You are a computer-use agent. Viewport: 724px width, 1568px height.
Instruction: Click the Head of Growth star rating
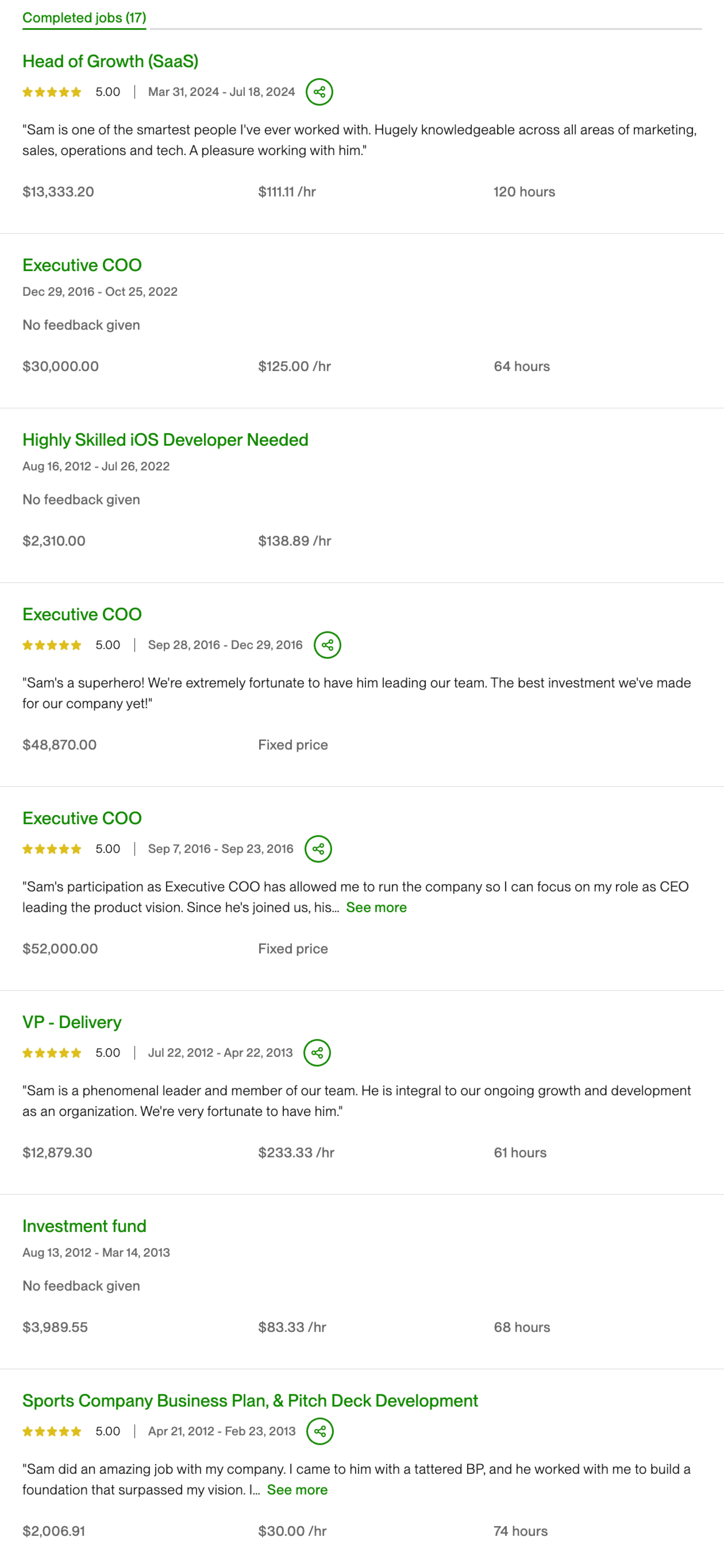52,92
